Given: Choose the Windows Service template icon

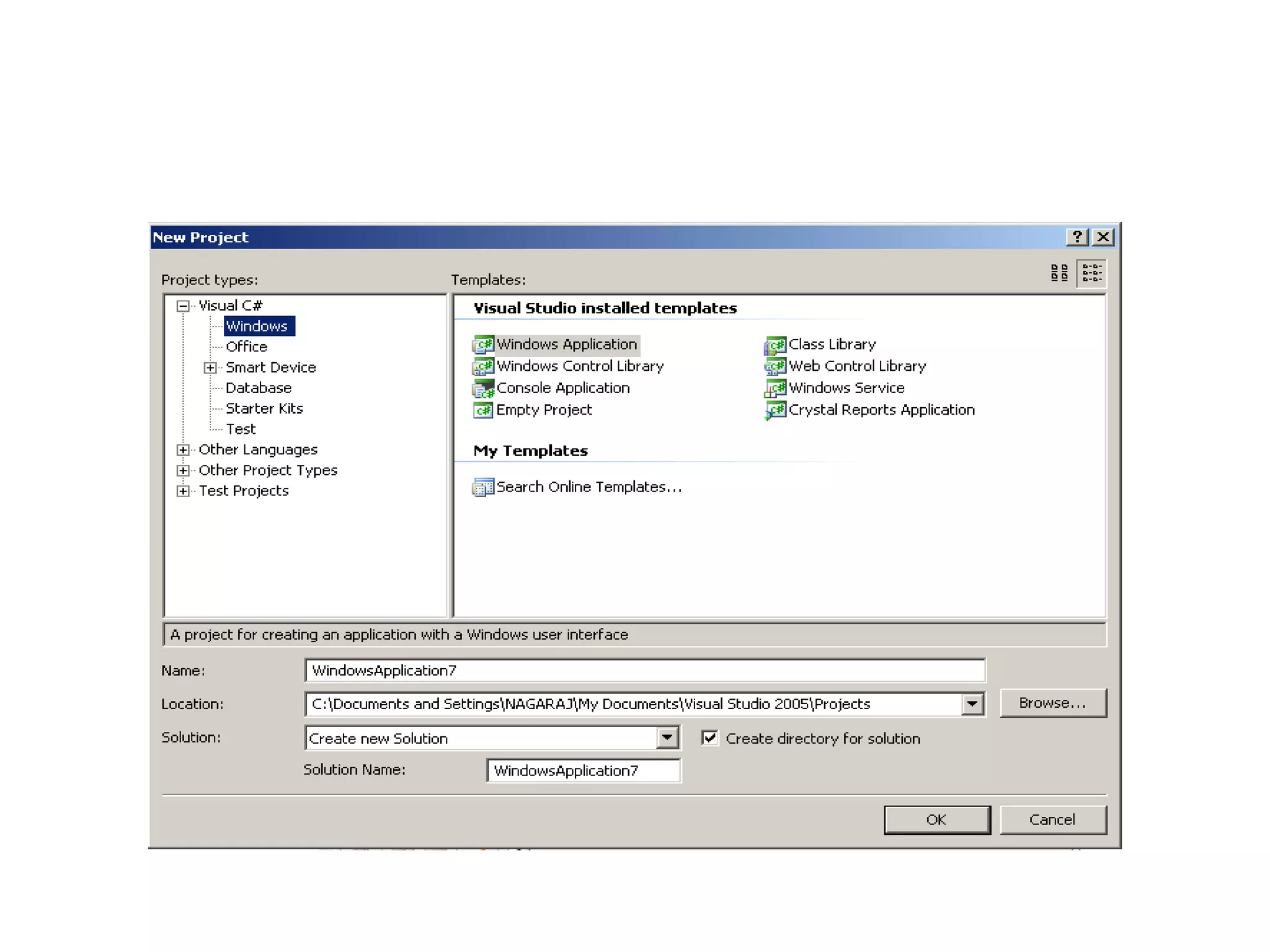Looking at the screenshot, I should click(x=775, y=389).
